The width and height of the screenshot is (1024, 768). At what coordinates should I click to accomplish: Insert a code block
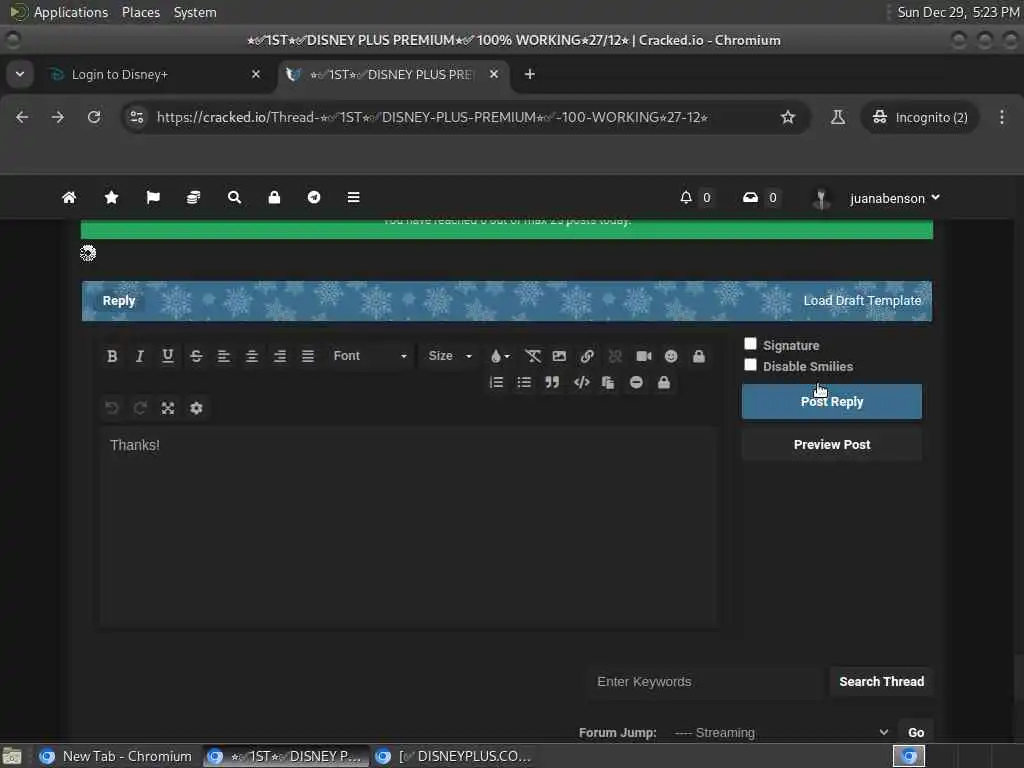(581, 383)
